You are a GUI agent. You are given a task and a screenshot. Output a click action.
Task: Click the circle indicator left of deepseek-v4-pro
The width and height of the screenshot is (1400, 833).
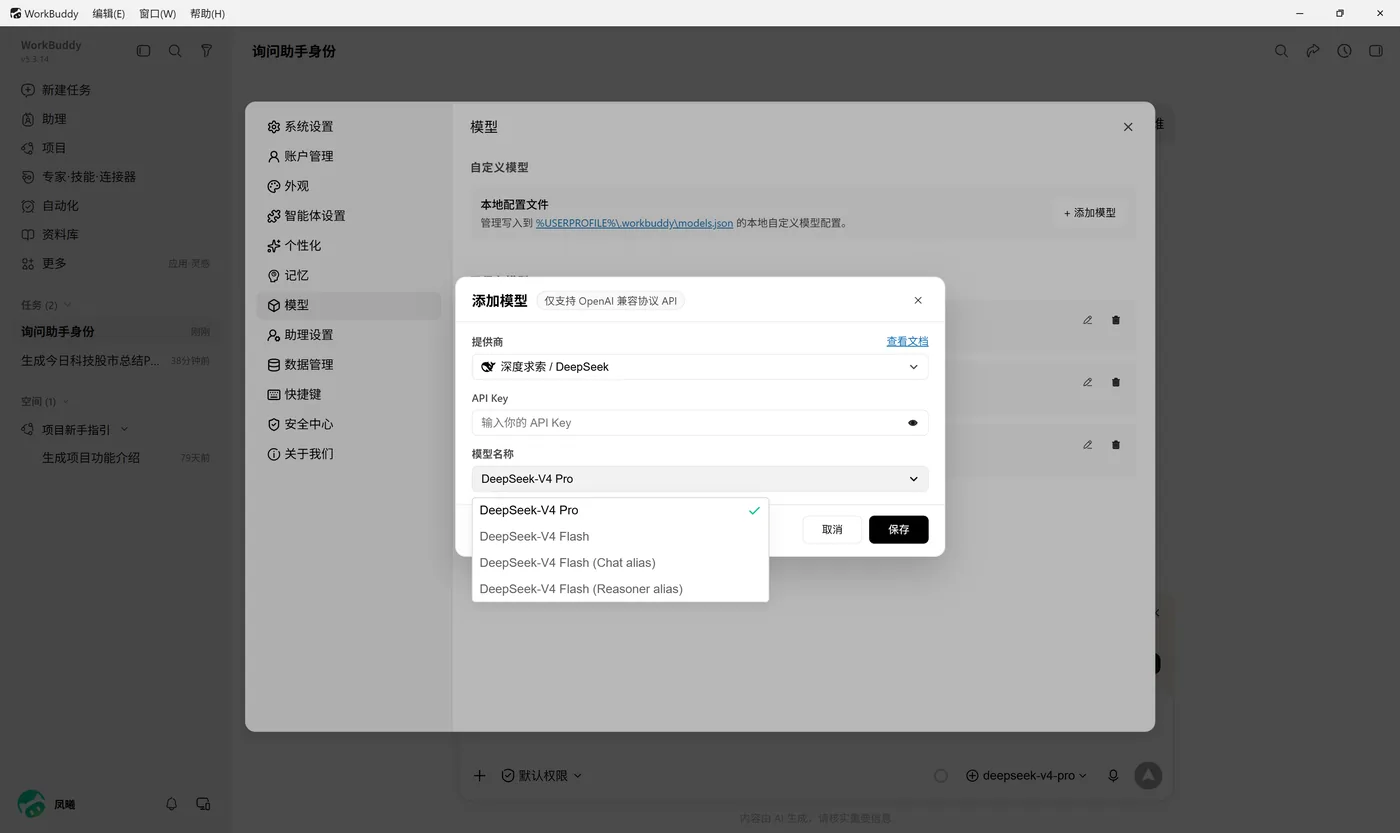941,776
